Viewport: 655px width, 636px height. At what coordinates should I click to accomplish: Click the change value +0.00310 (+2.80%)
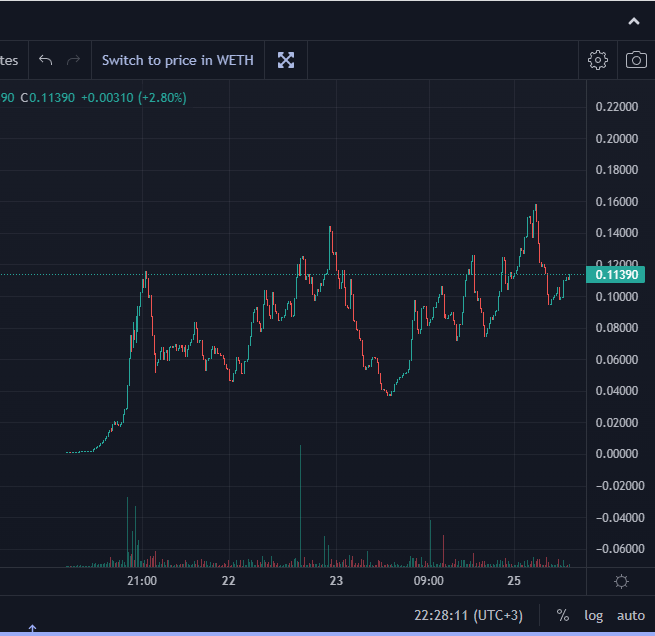134,98
